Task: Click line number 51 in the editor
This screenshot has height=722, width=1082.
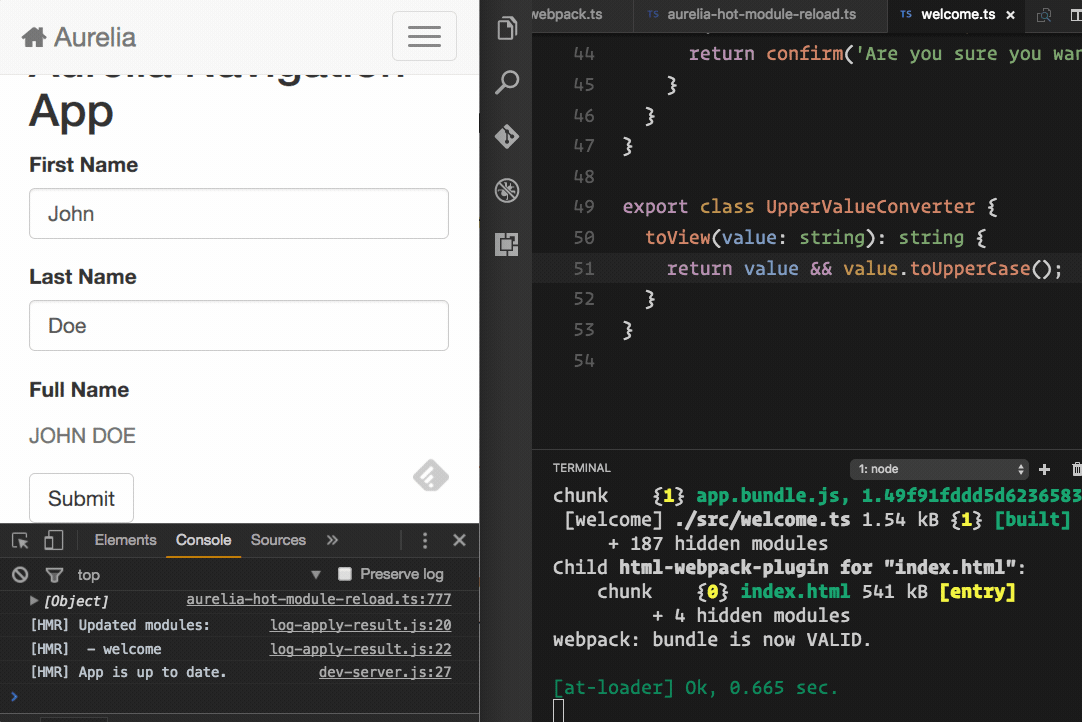Action: tap(584, 269)
